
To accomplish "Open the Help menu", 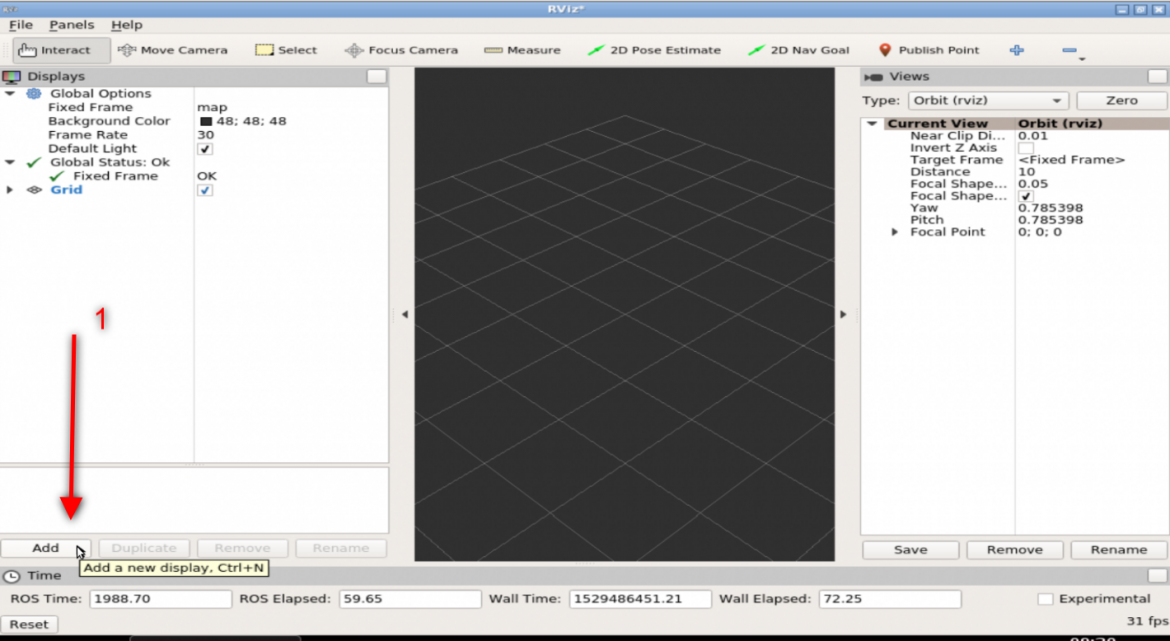I will (127, 25).
